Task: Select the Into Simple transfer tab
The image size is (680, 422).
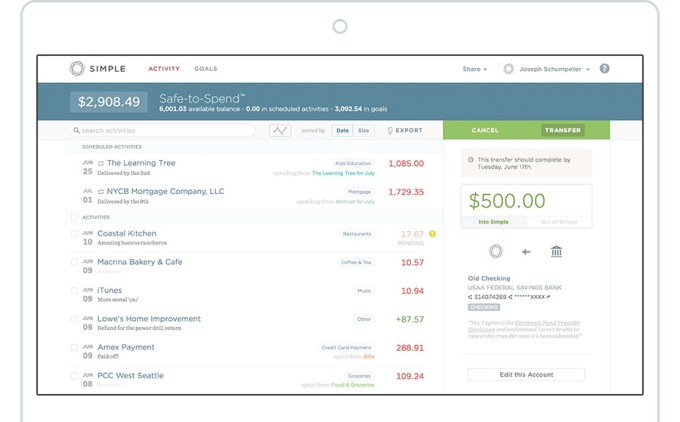Action: [x=494, y=222]
